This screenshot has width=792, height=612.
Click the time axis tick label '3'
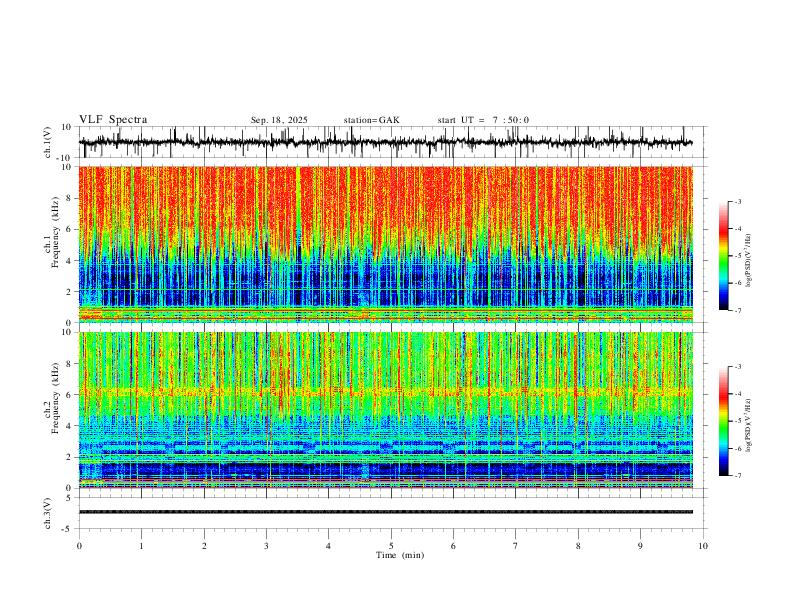click(266, 546)
